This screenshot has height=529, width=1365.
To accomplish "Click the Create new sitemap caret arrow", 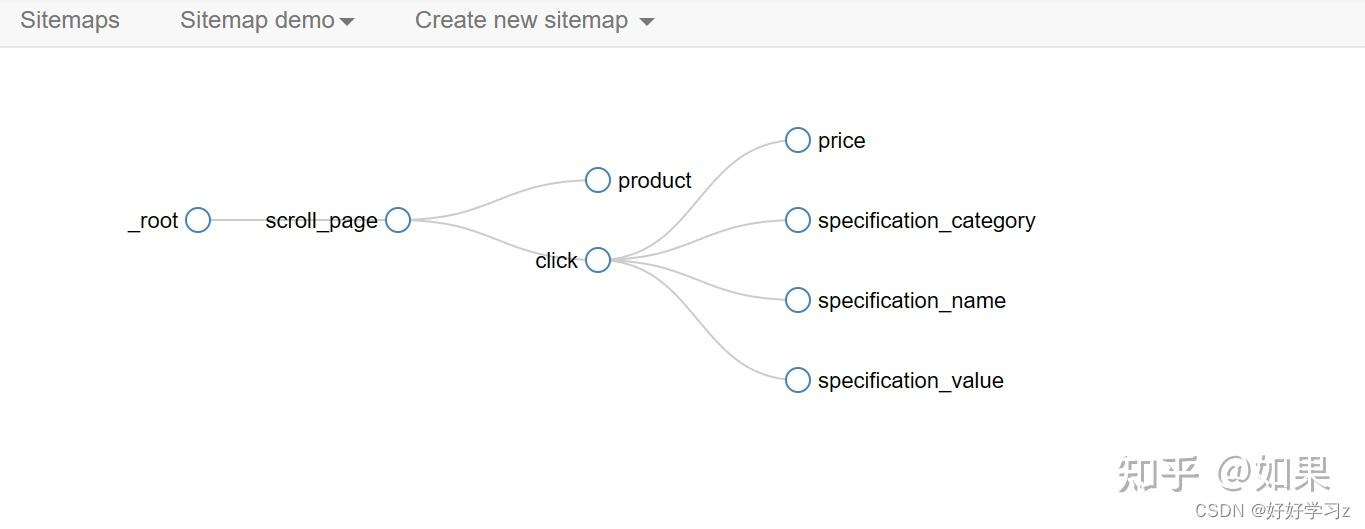I will (647, 22).
